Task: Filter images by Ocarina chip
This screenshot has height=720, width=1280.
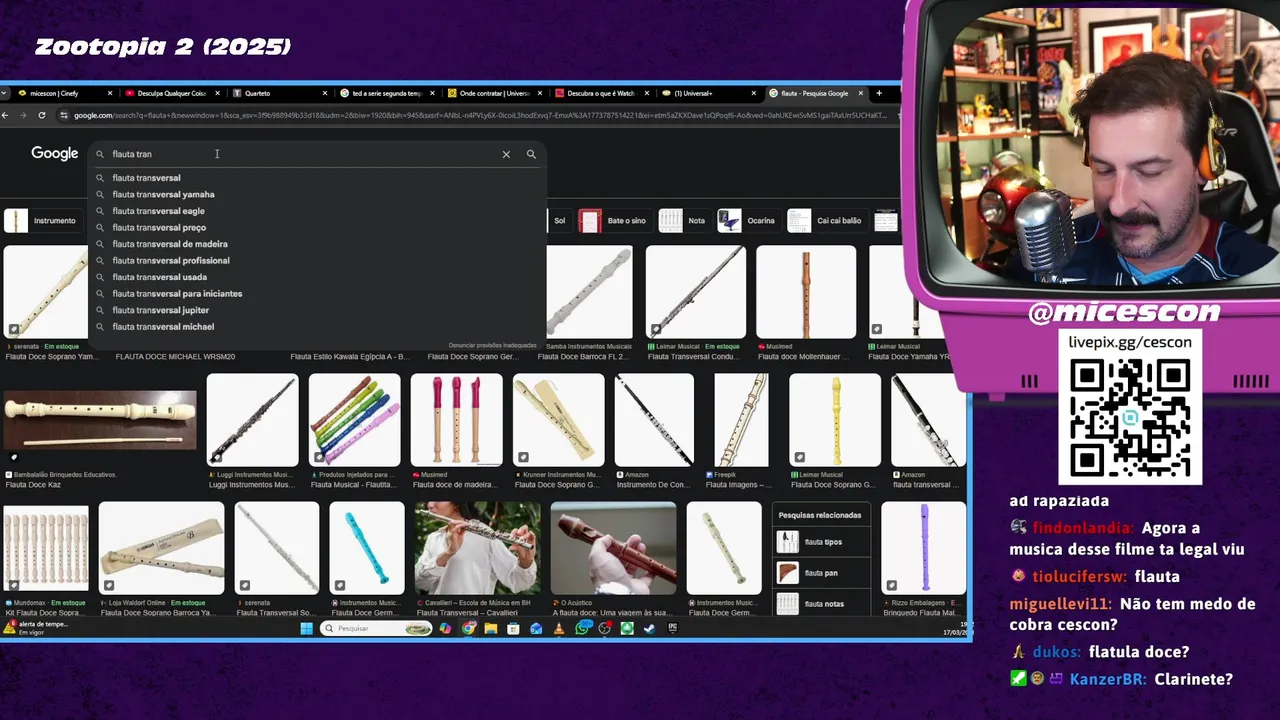Action: [748, 220]
